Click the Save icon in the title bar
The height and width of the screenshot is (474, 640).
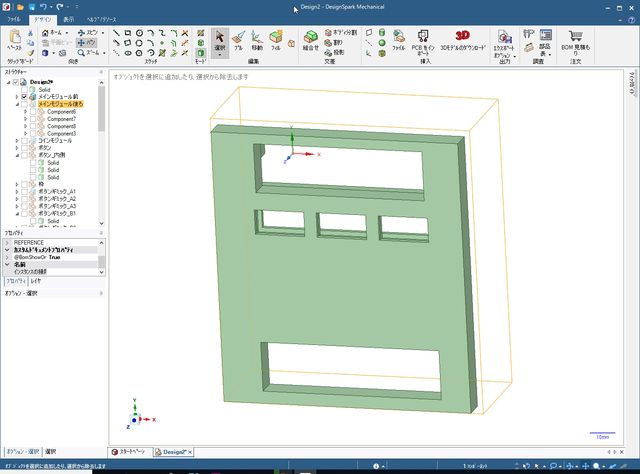32,7
